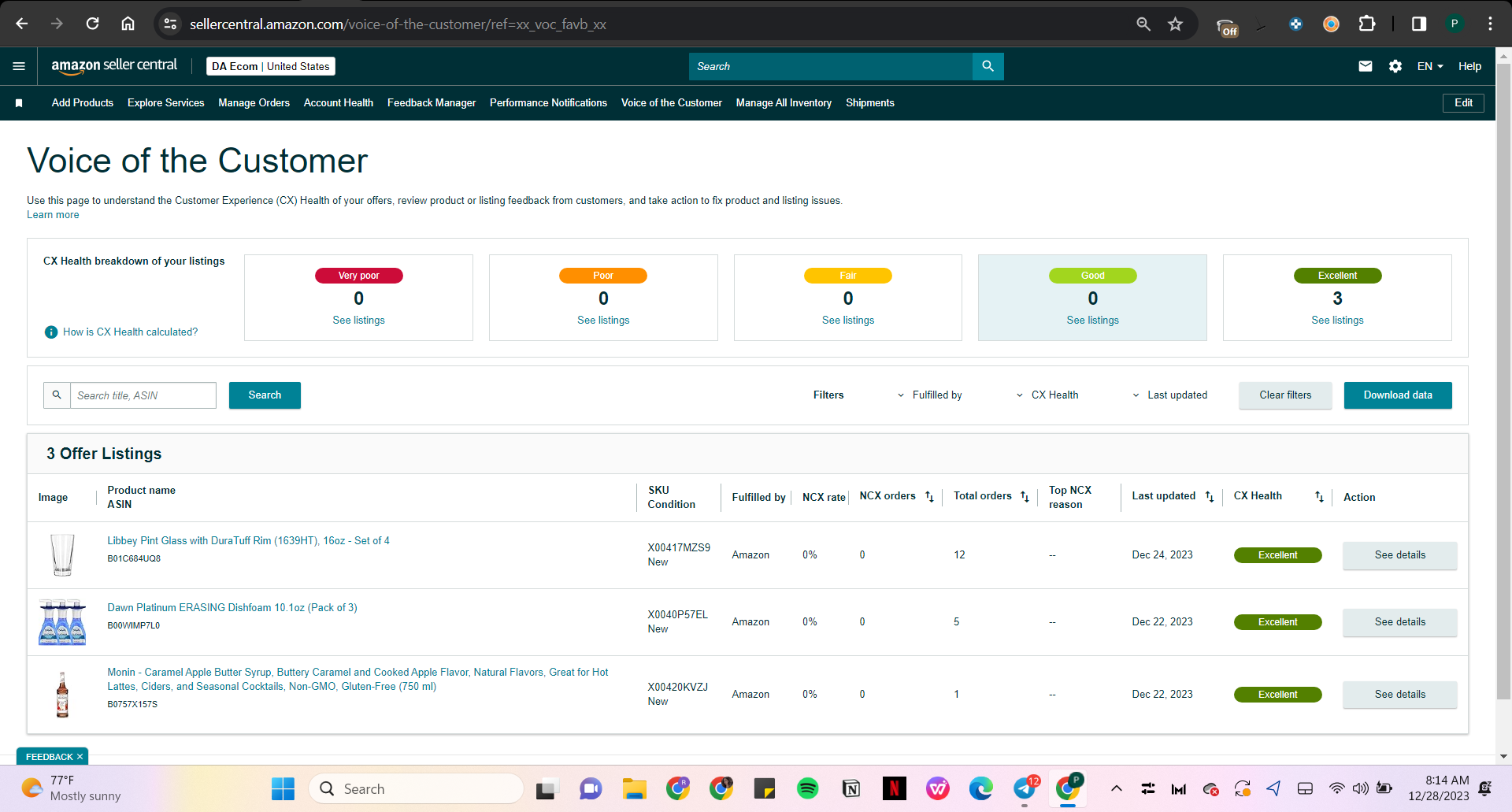Click the Learn more link

click(53, 215)
